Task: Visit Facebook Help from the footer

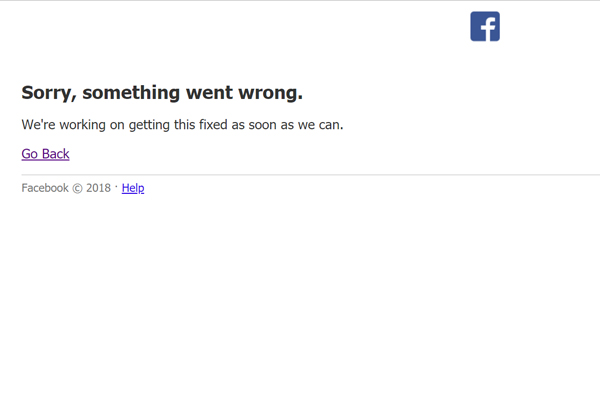Action: tap(133, 188)
